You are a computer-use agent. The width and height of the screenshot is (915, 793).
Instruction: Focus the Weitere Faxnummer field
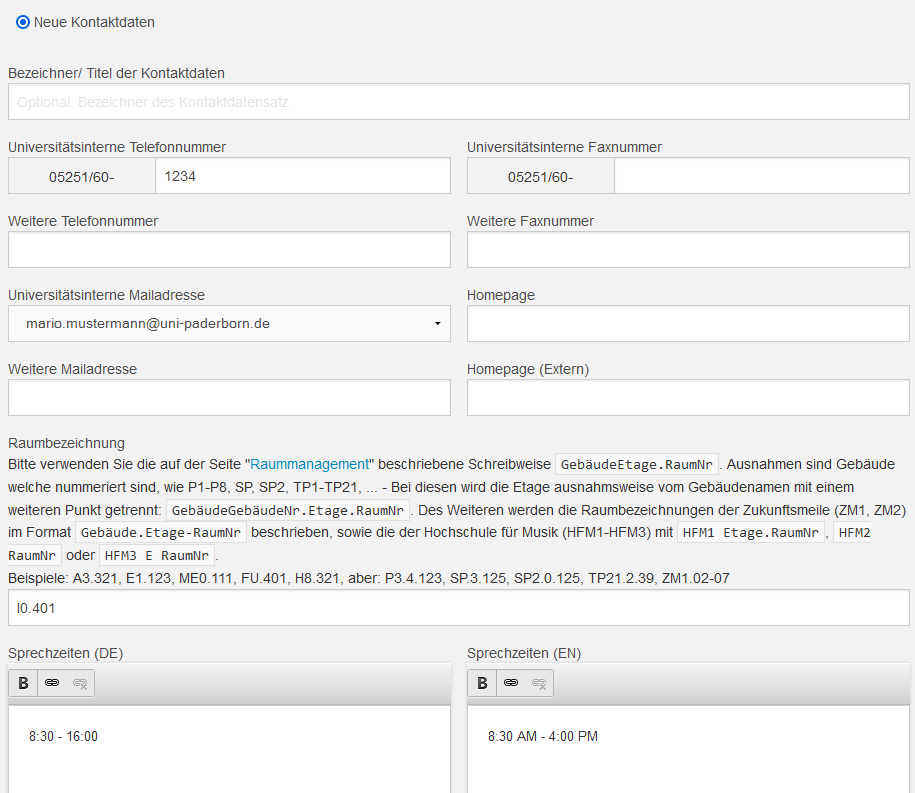(x=688, y=250)
